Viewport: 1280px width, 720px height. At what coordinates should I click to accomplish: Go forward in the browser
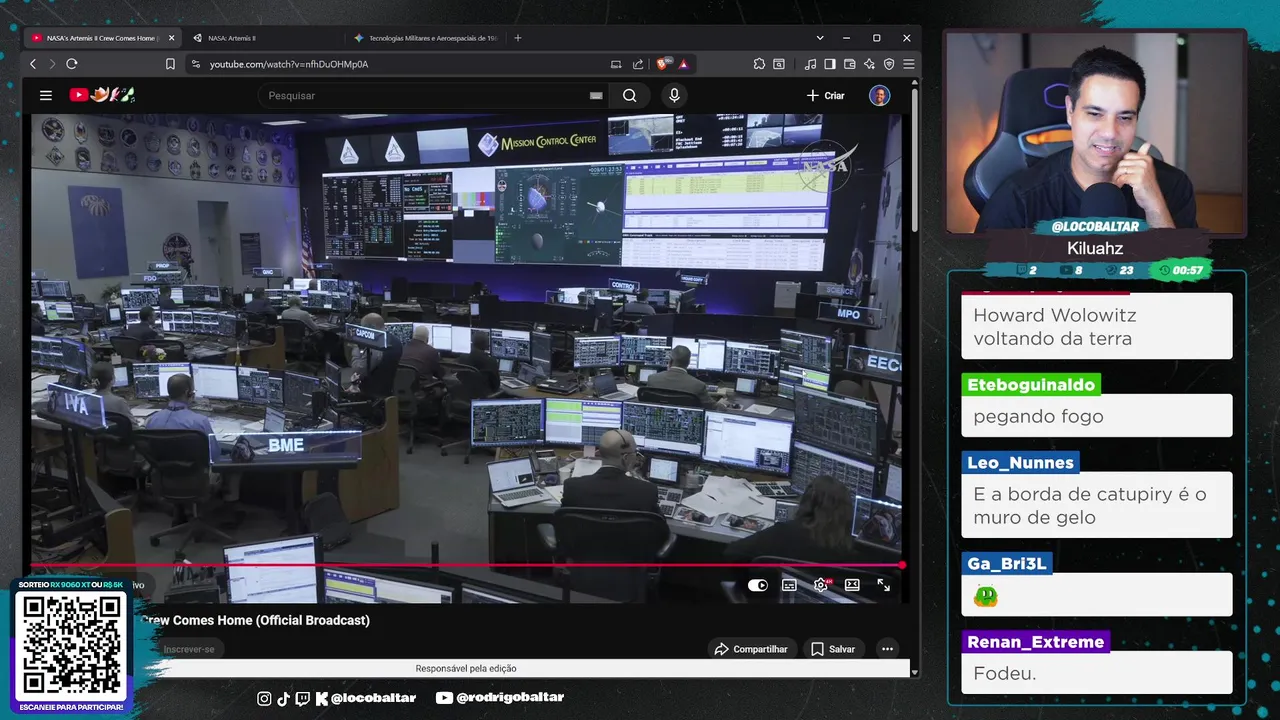[x=52, y=64]
